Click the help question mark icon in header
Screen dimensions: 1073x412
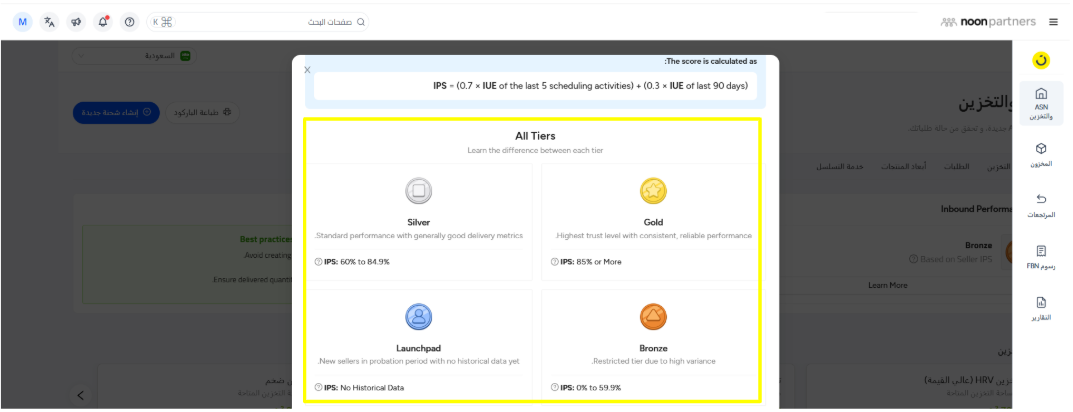point(129,21)
